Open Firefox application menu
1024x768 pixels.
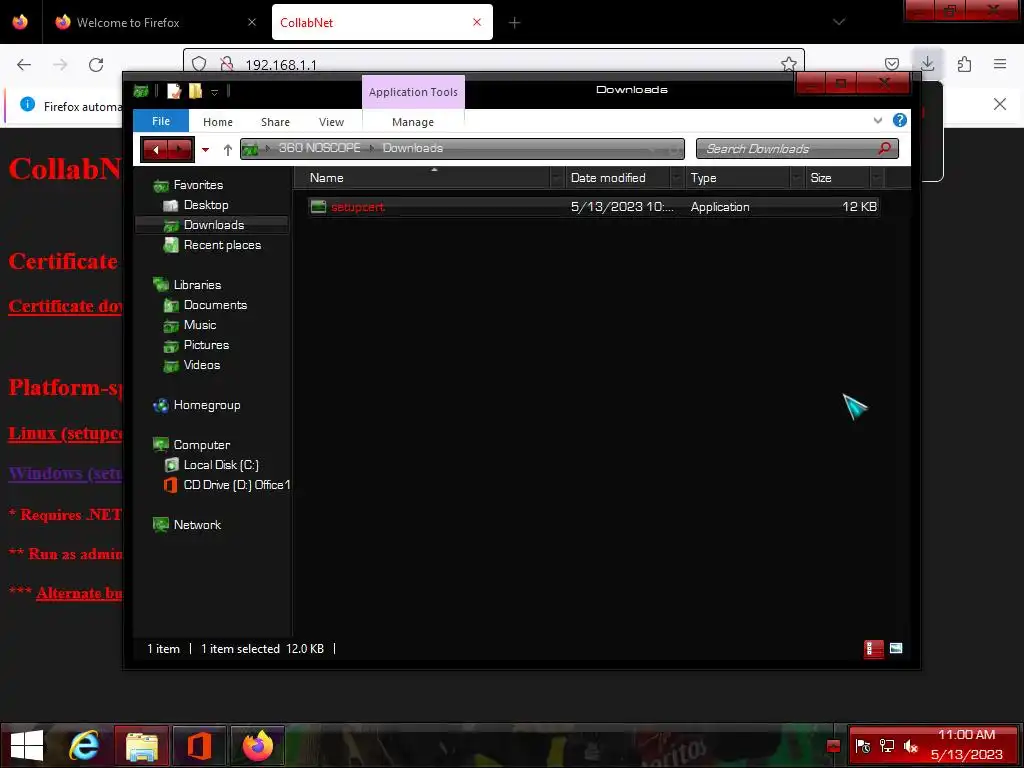tap(999, 64)
